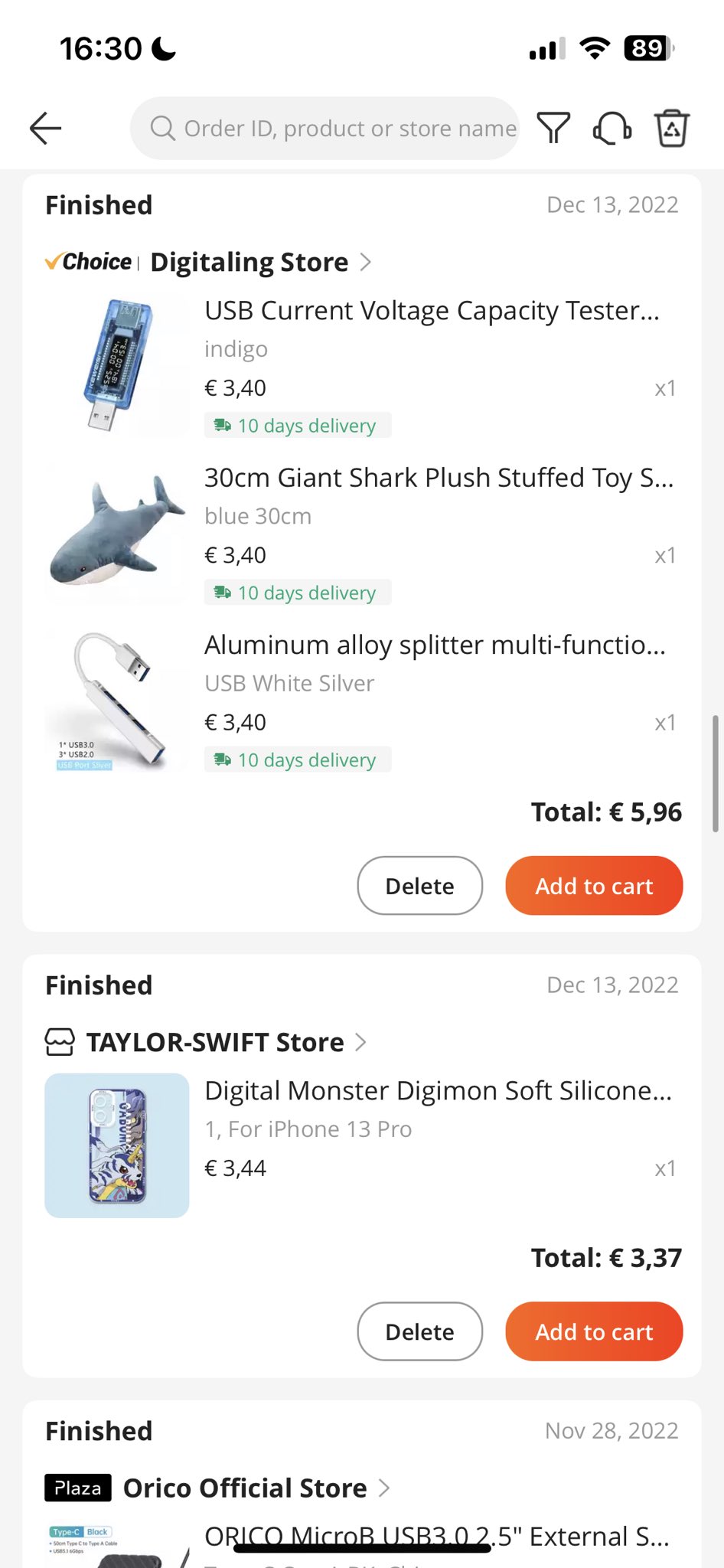Tap the TAYLOR-SWIFT Store shop icon
724x1568 pixels.
click(60, 1042)
